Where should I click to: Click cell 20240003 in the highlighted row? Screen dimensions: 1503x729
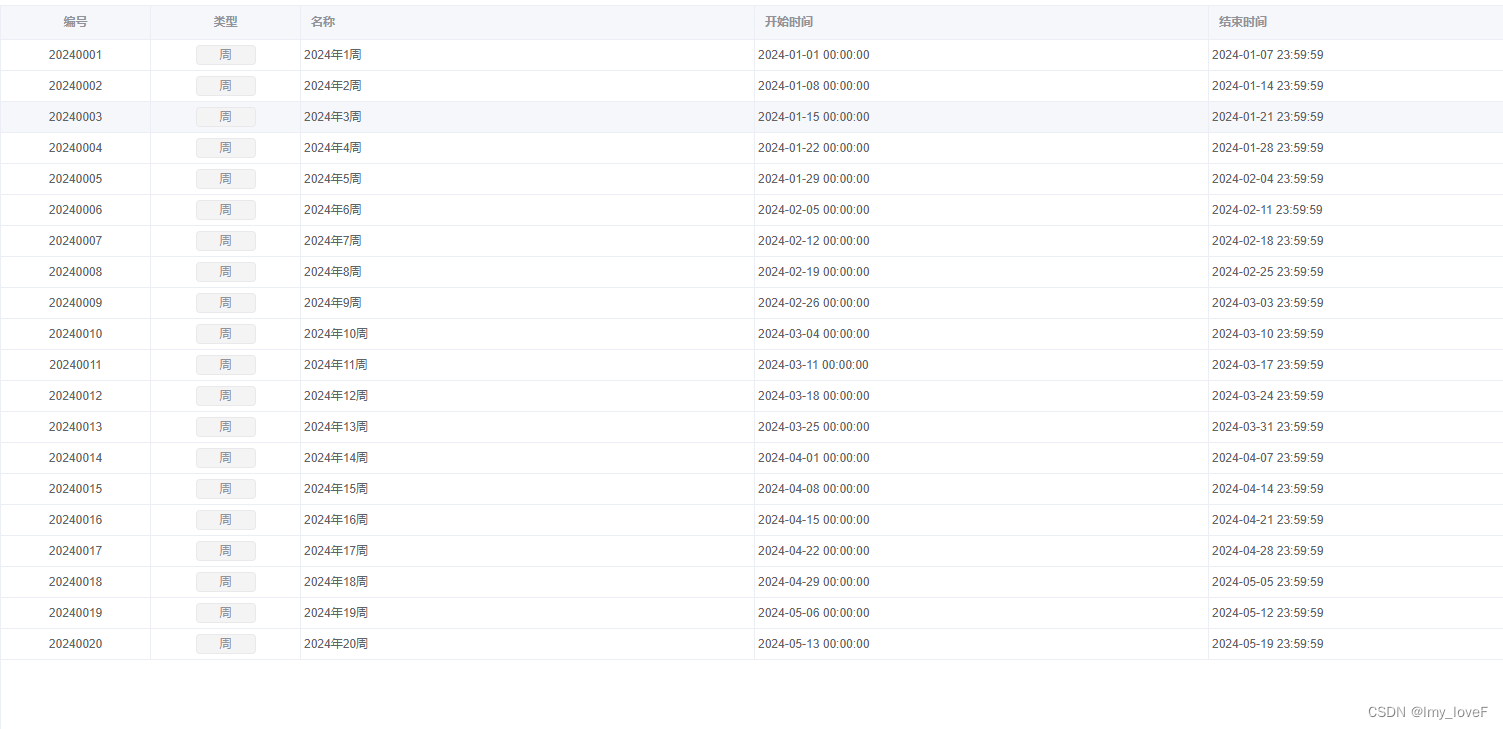(x=75, y=117)
